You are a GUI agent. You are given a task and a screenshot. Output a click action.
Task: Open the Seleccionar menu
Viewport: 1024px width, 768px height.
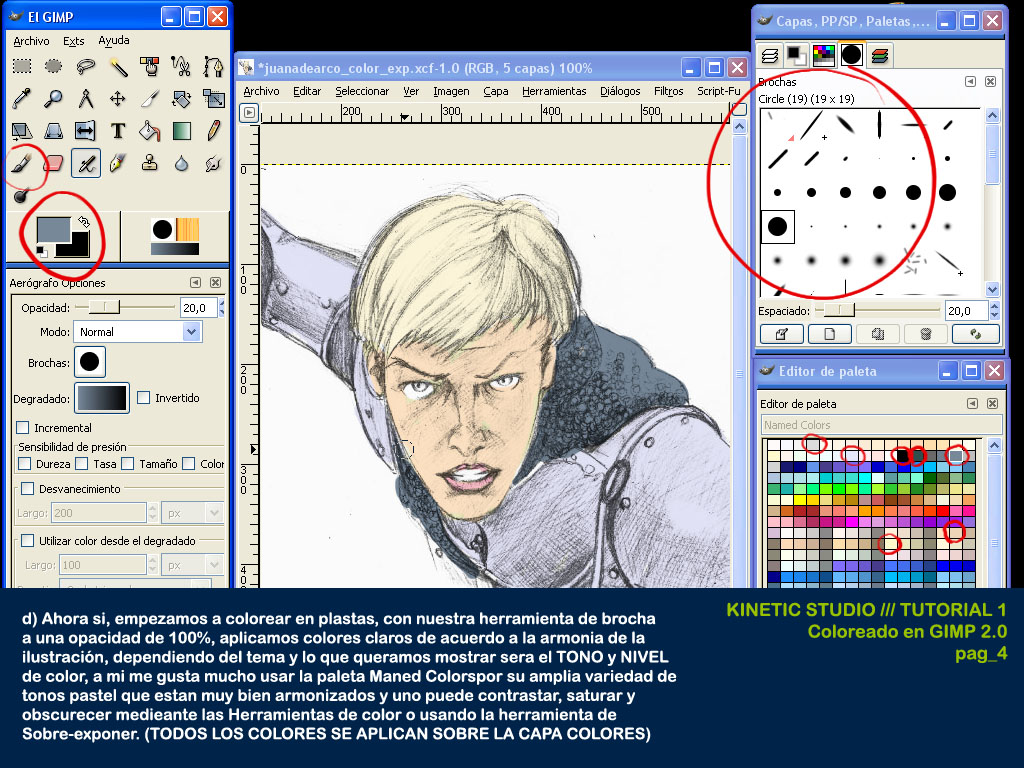click(x=362, y=91)
